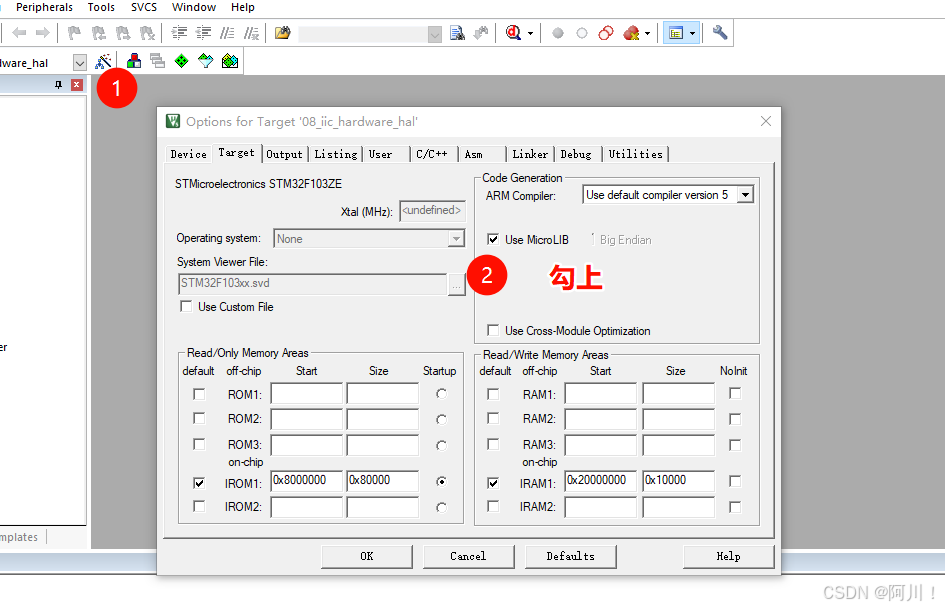Select the ROM1 Startup radio button
Screen dimensions: 945x608
pos(442,394)
